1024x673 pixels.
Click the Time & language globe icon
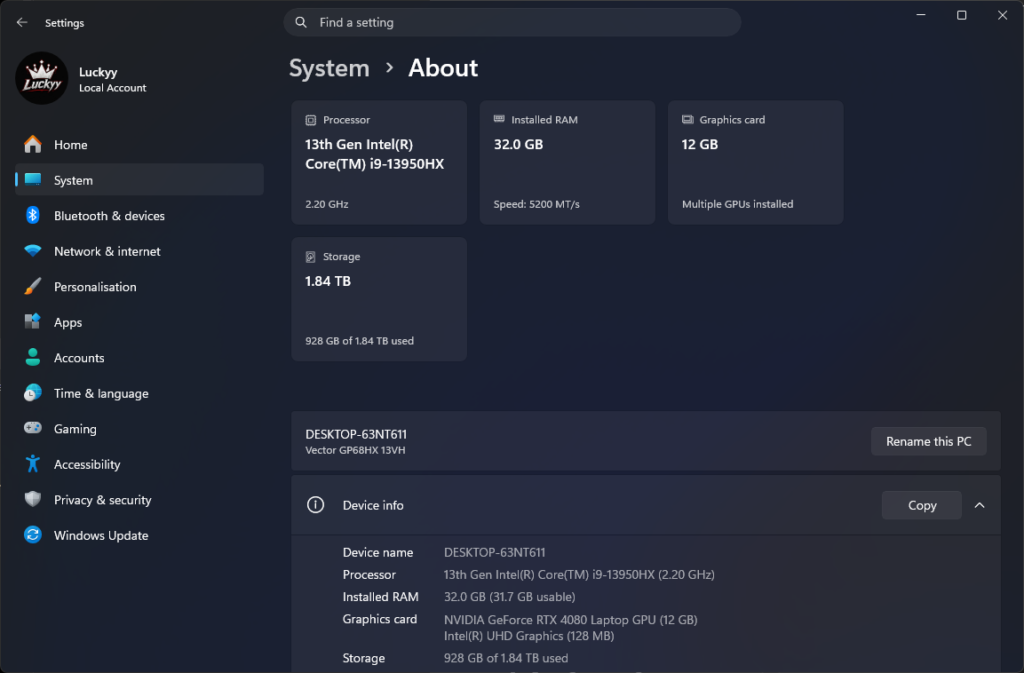(33, 393)
